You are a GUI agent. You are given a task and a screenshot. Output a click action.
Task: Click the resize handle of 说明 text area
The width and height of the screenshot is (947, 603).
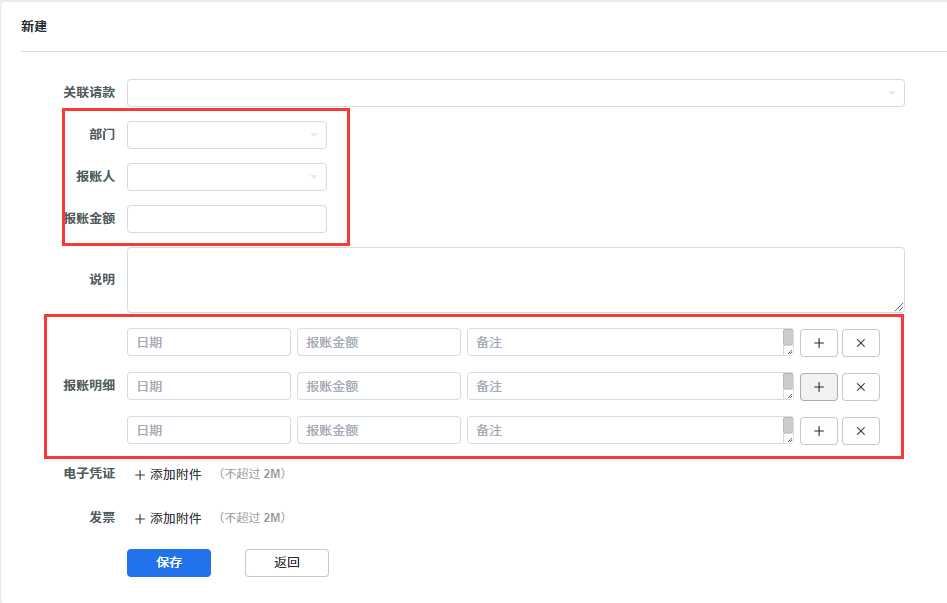[x=899, y=307]
